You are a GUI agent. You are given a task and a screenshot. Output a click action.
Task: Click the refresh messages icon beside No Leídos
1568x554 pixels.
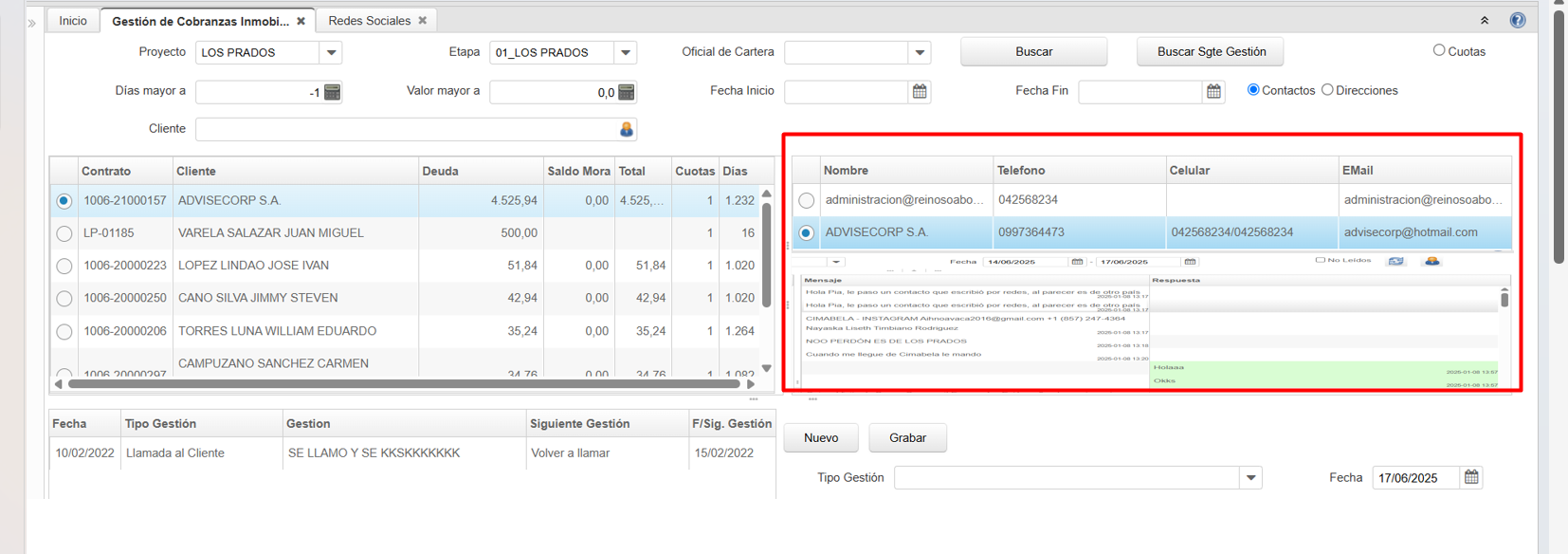(x=1395, y=261)
